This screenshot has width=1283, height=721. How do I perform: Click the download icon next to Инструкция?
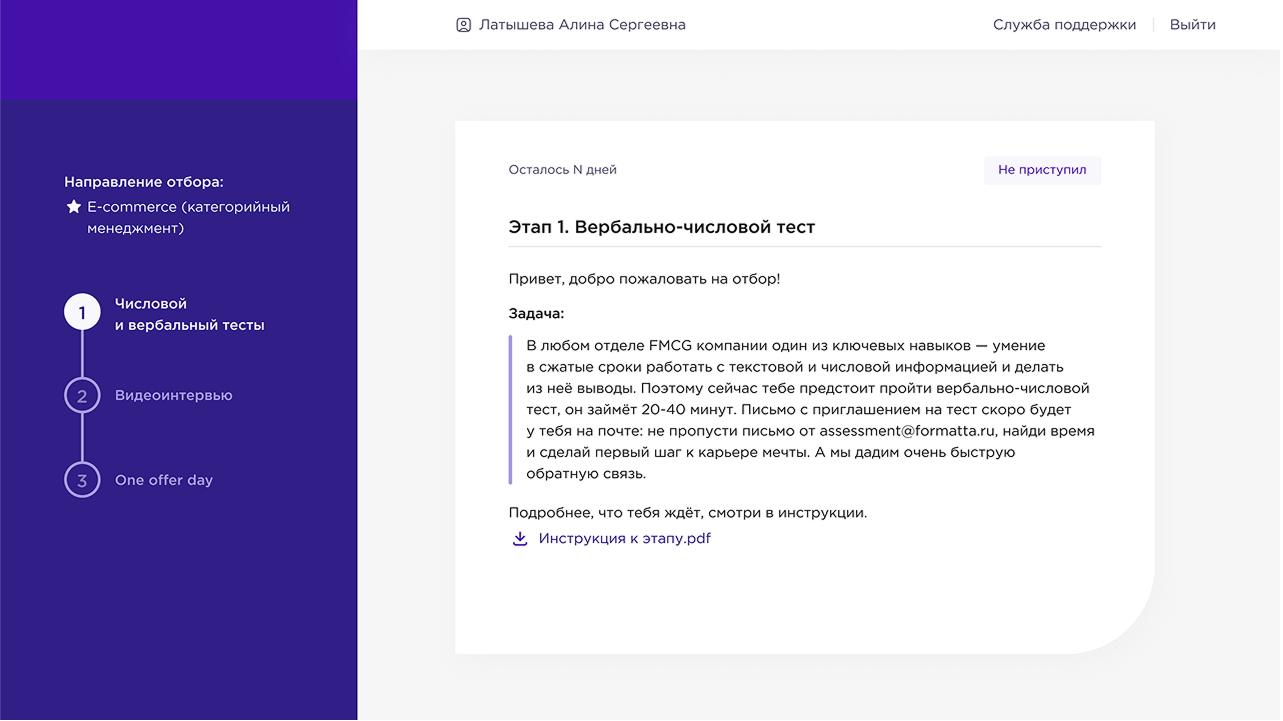pyautogui.click(x=520, y=539)
